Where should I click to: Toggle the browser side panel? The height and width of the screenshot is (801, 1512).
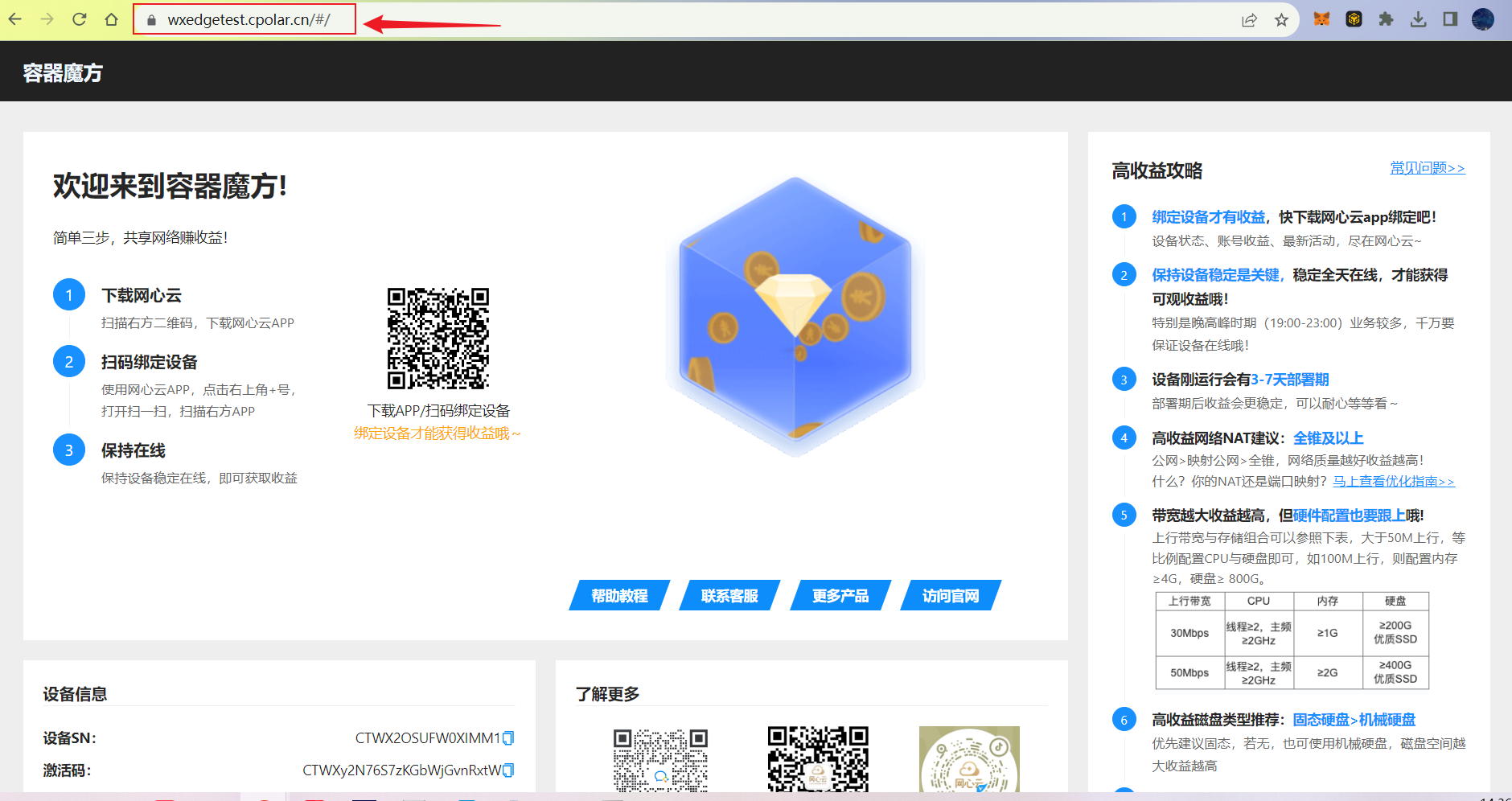tap(1450, 19)
